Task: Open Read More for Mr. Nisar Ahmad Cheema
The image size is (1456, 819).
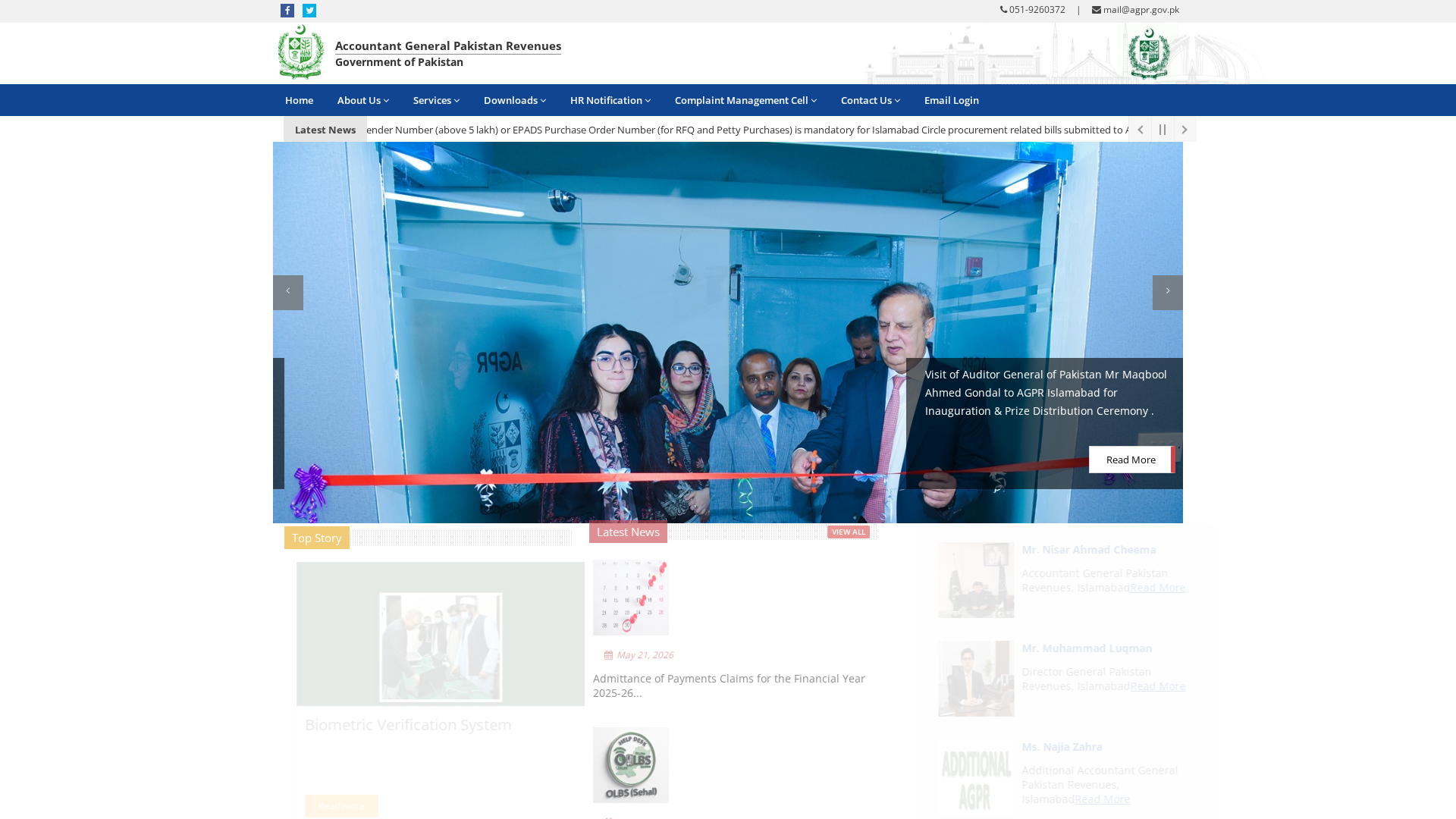Action: click(x=1157, y=588)
